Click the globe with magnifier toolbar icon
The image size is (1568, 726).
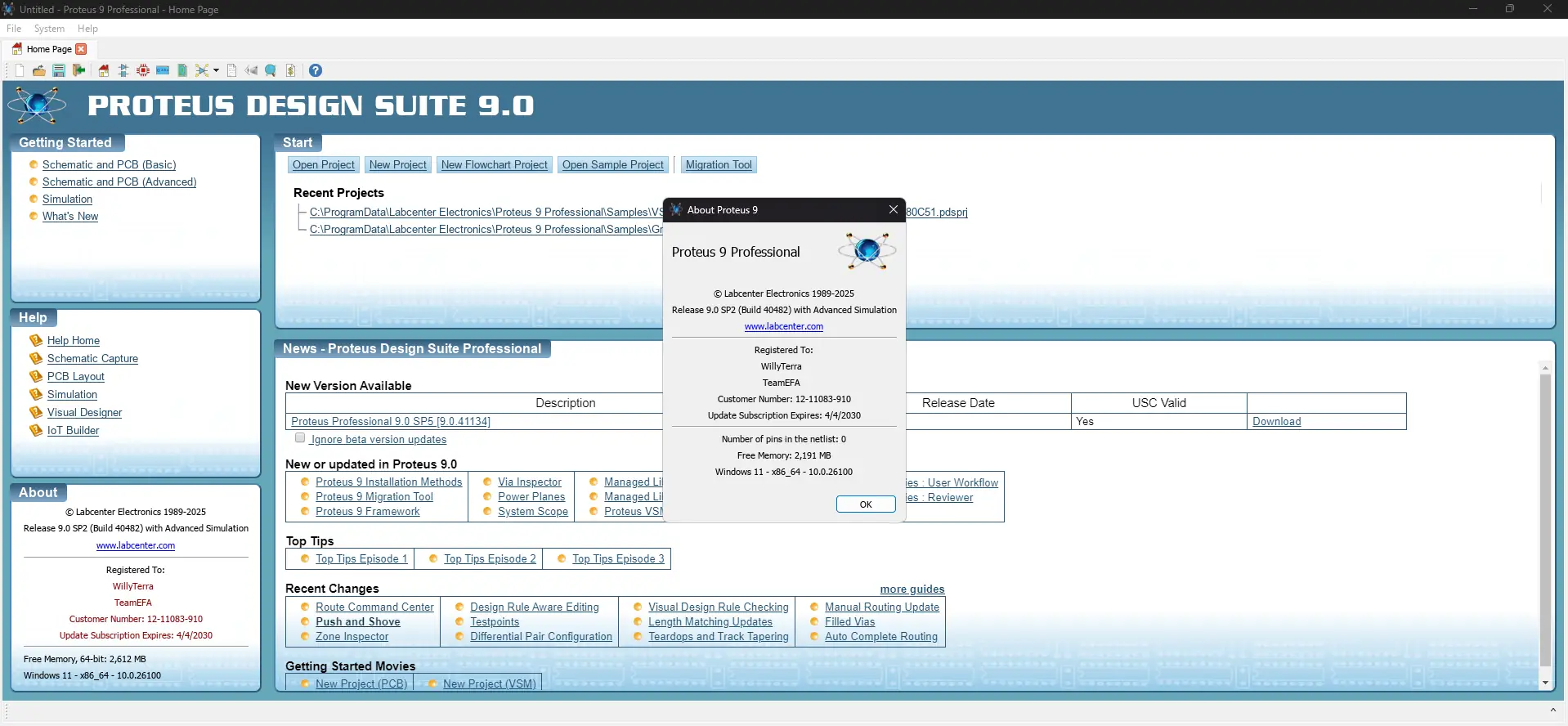[x=271, y=70]
